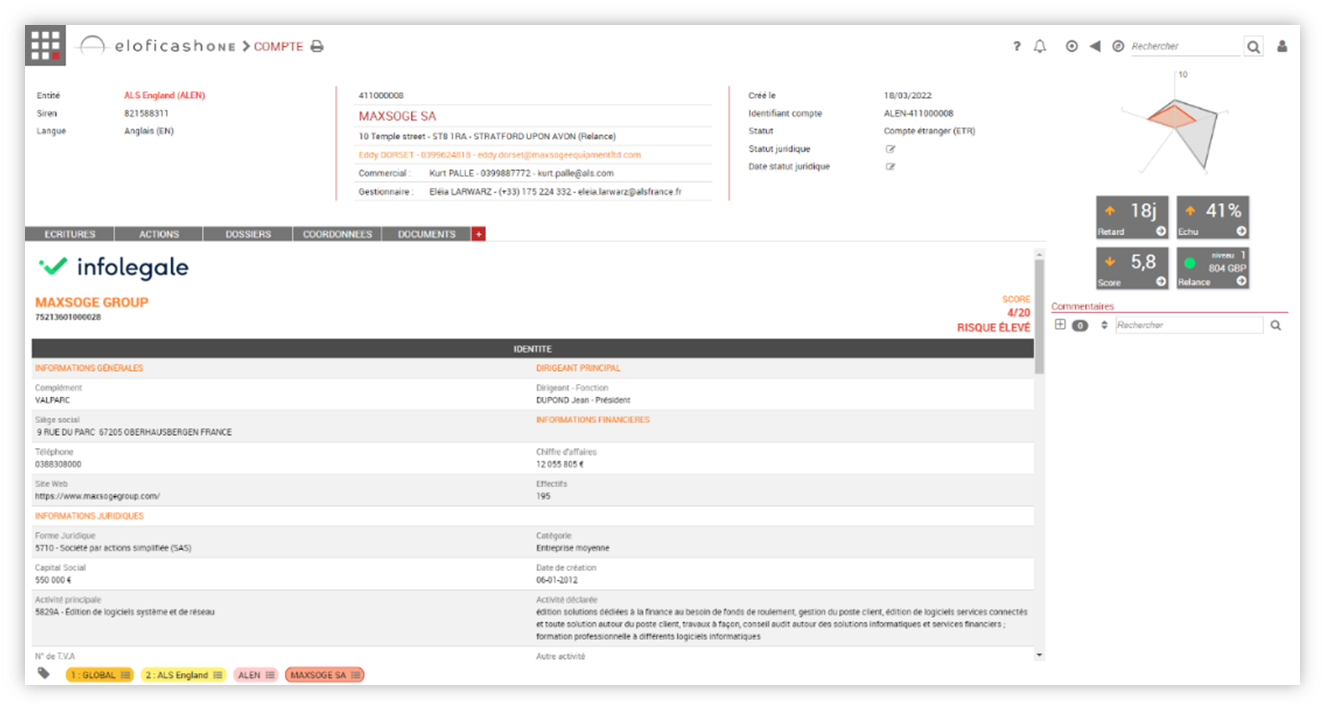
Task: Launch a search with the magnifier icon
Action: point(1253,46)
